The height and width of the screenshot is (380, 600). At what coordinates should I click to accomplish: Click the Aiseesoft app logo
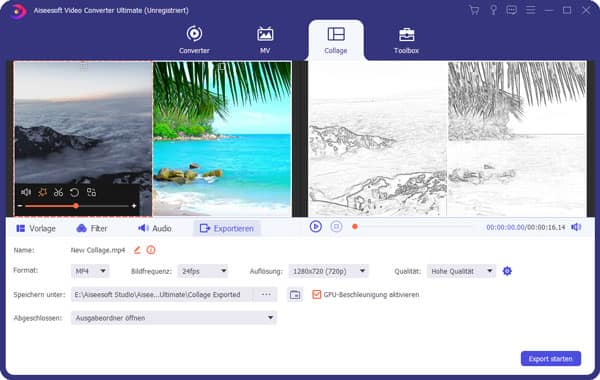[x=17, y=11]
